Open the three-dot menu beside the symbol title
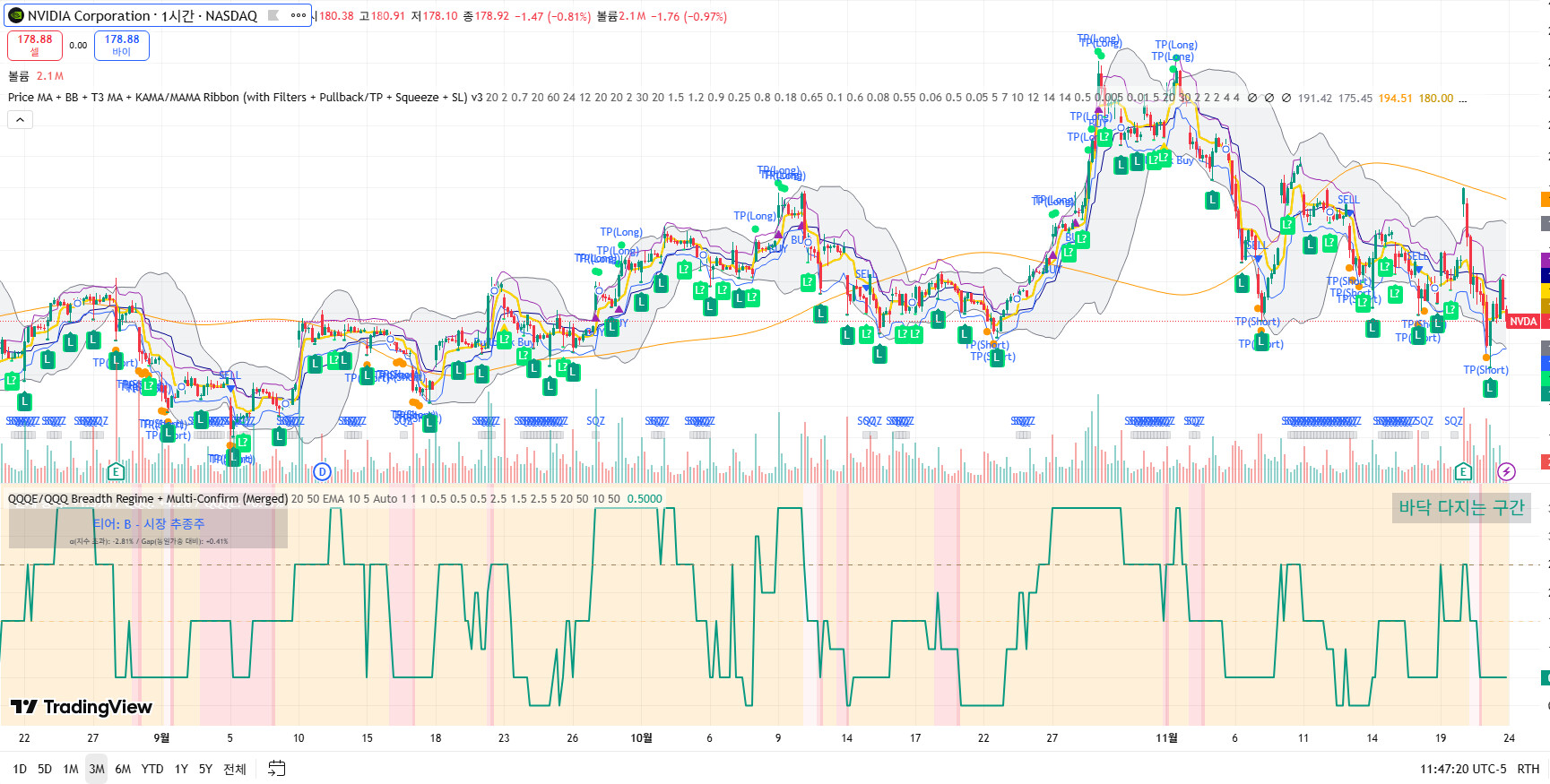This screenshot has width=1550, height=784. [x=299, y=15]
